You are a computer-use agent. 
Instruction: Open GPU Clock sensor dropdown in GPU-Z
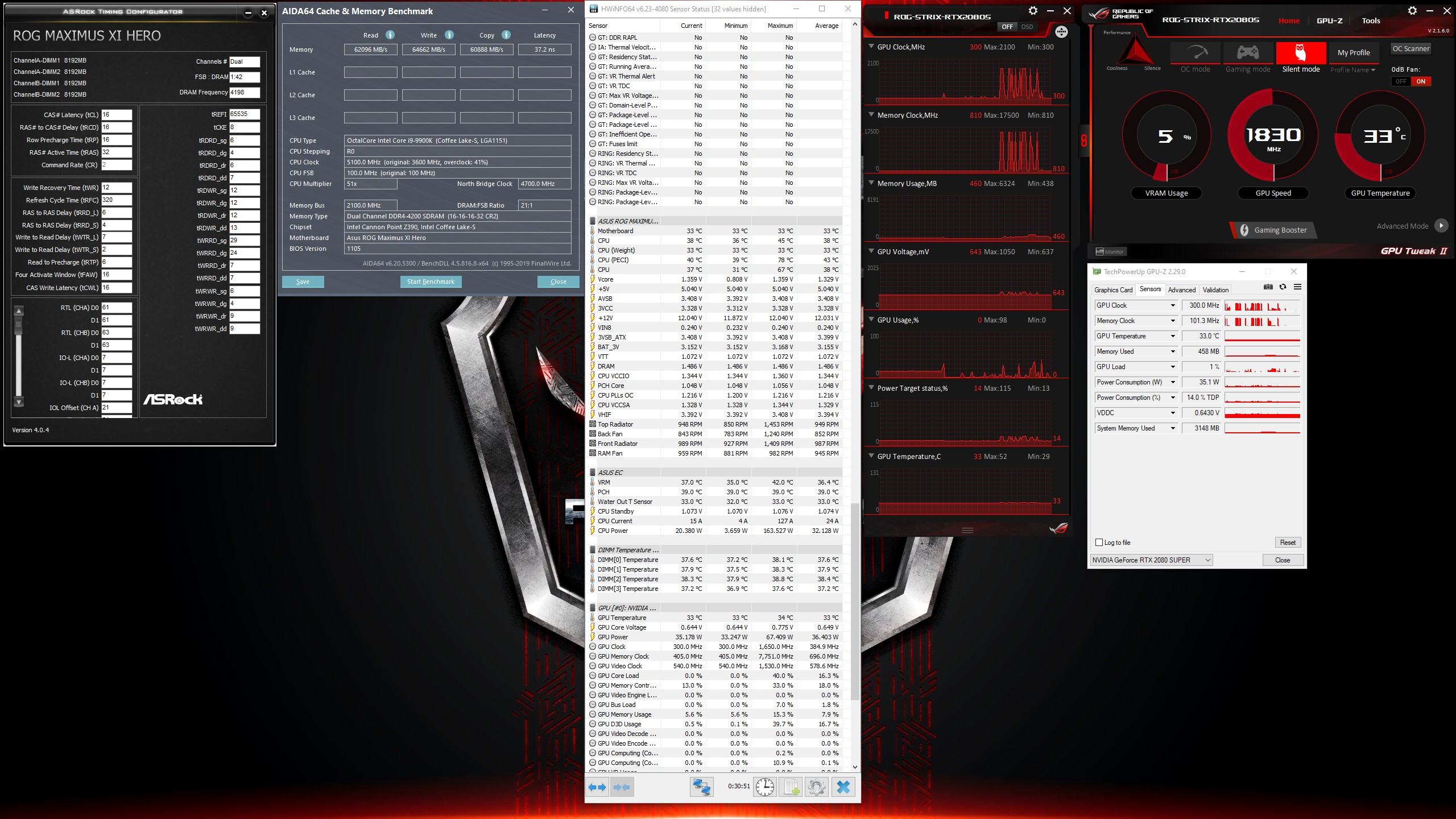coord(1172,305)
